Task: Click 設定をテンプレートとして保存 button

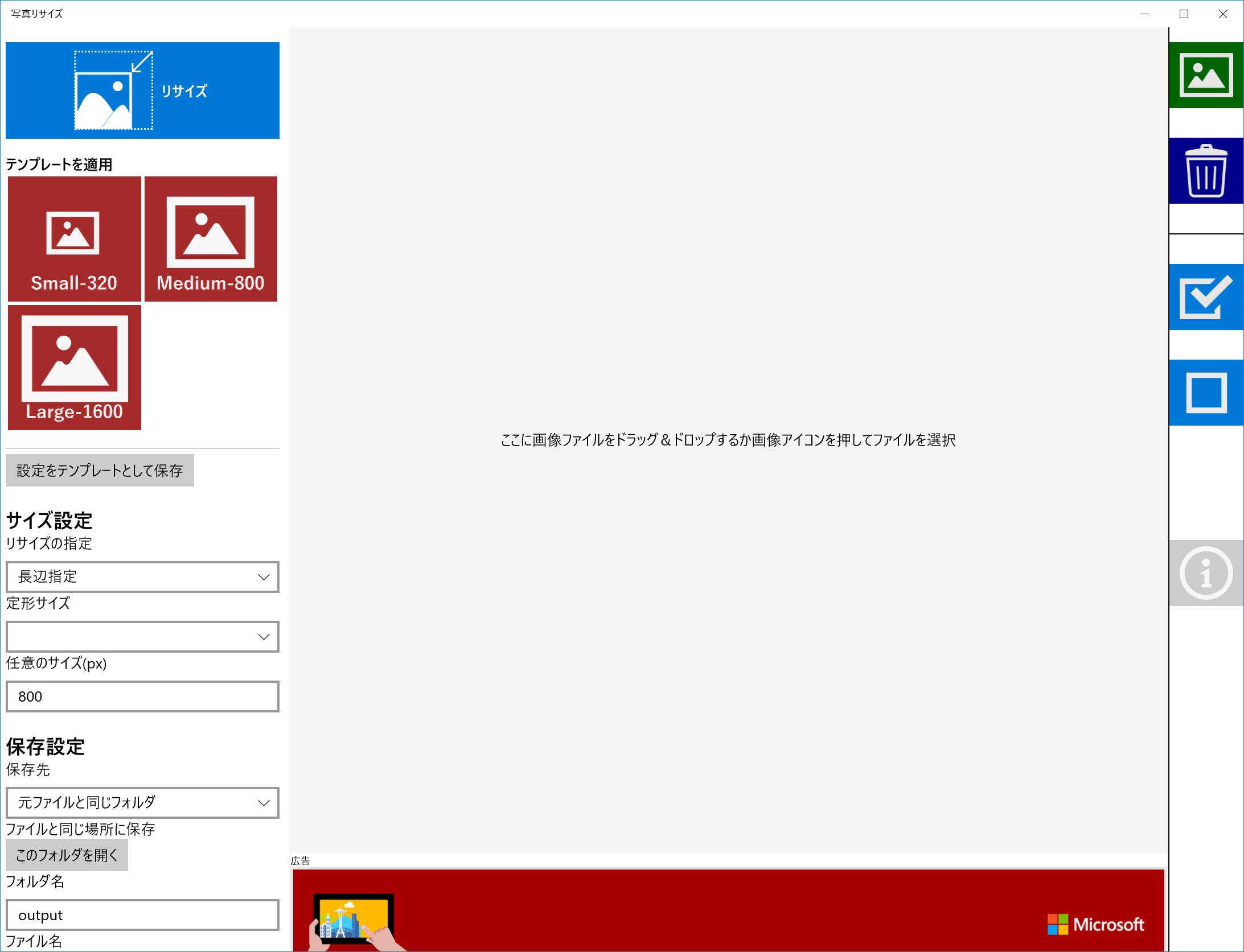Action: (x=100, y=471)
